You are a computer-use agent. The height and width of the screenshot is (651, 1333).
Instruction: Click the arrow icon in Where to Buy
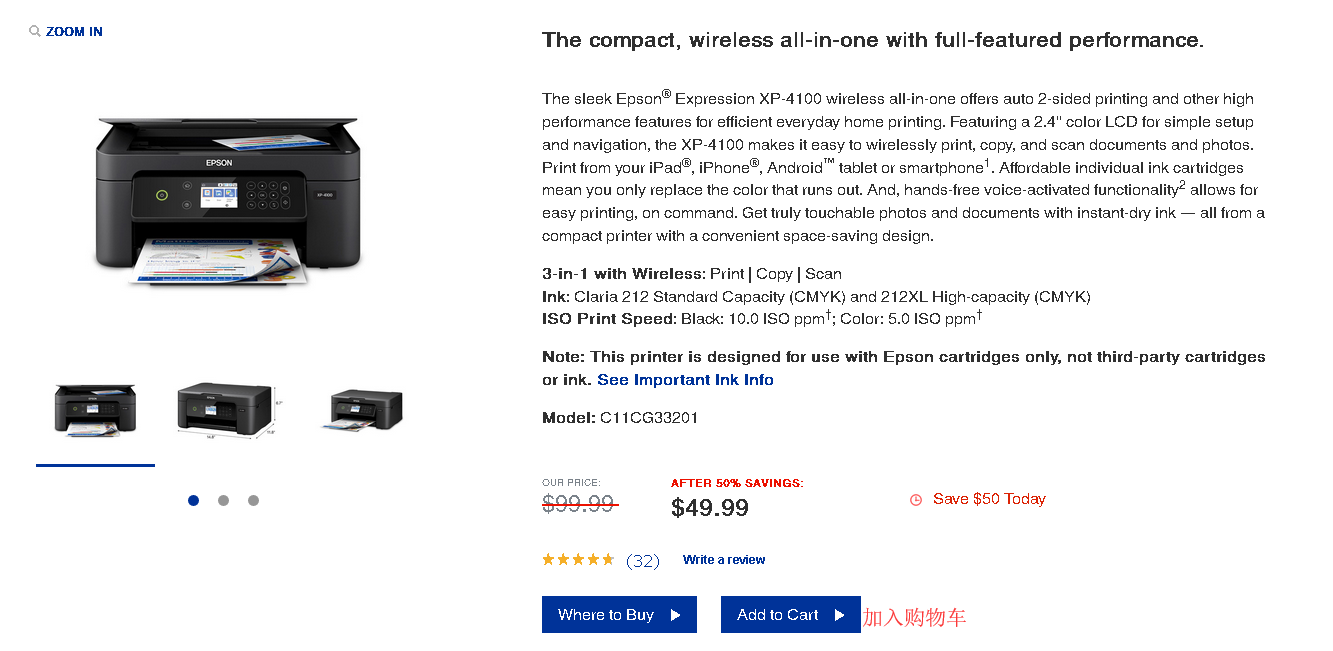[x=676, y=615]
